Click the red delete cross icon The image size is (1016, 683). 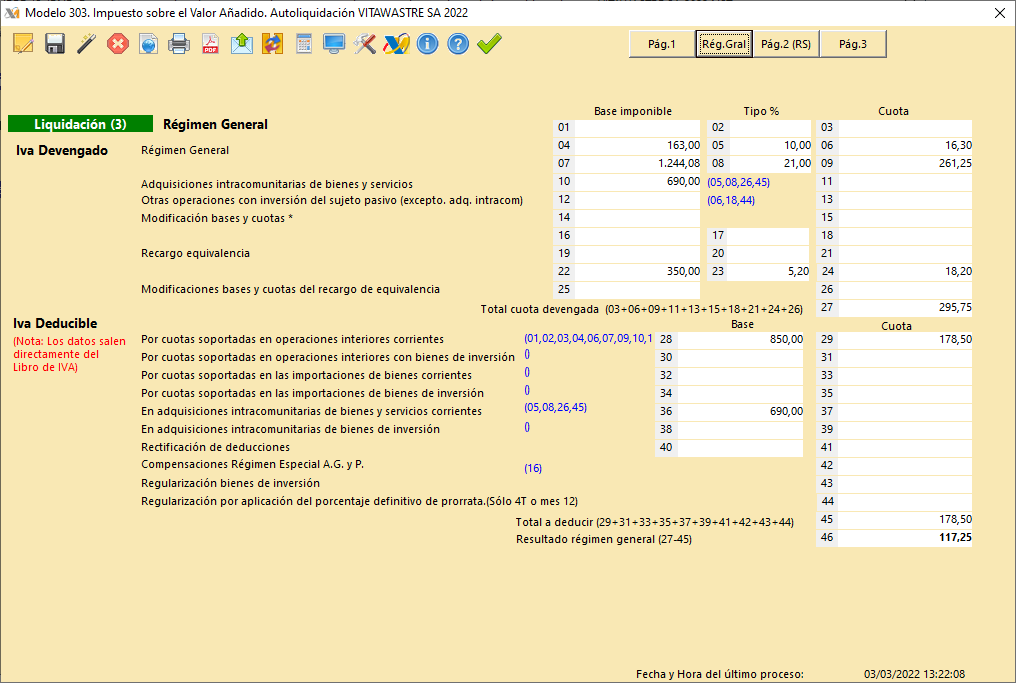point(117,44)
